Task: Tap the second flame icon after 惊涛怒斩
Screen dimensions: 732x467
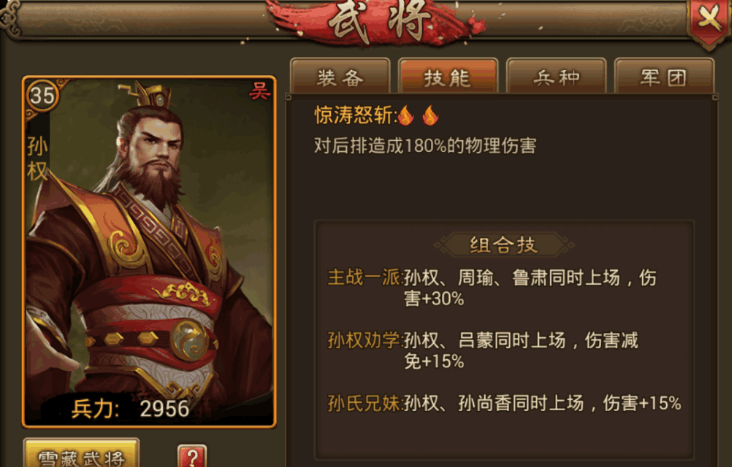Action: 430,115
